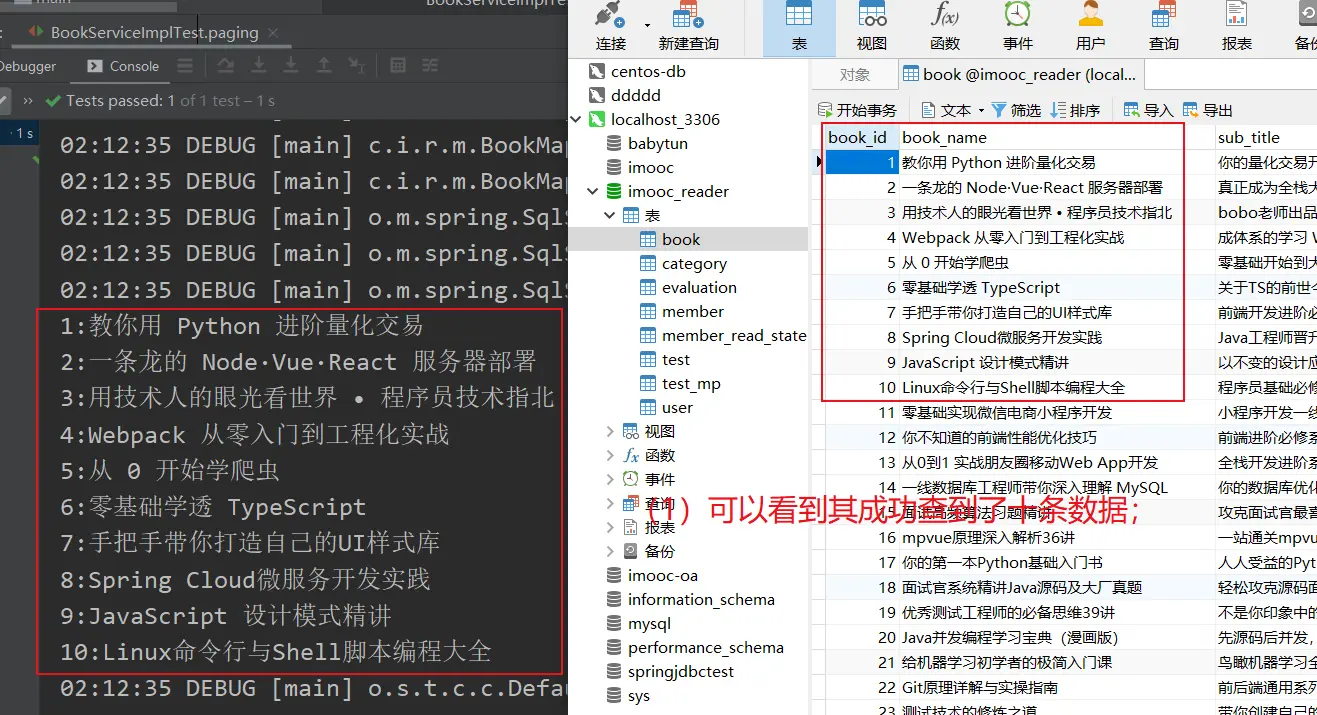Click IntelliJ Evaluate Expression calculator icon
1317x715 pixels.
tap(398, 66)
